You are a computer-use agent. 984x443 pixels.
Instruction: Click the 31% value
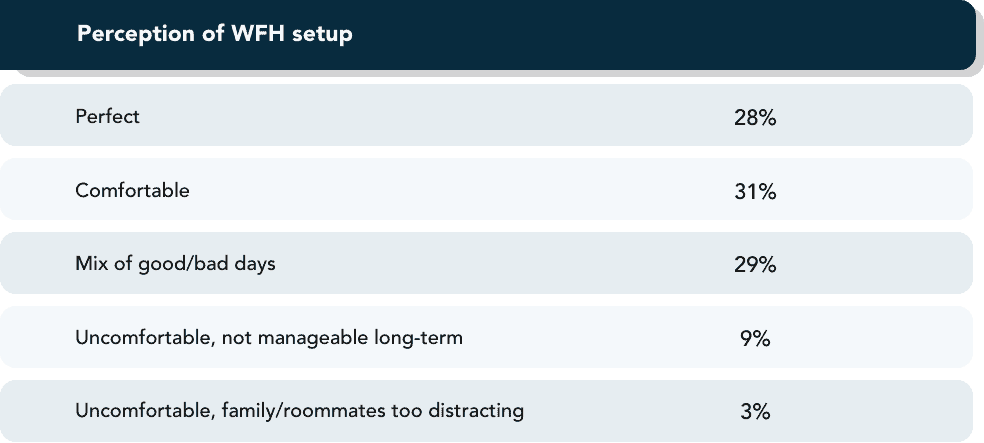click(x=755, y=191)
